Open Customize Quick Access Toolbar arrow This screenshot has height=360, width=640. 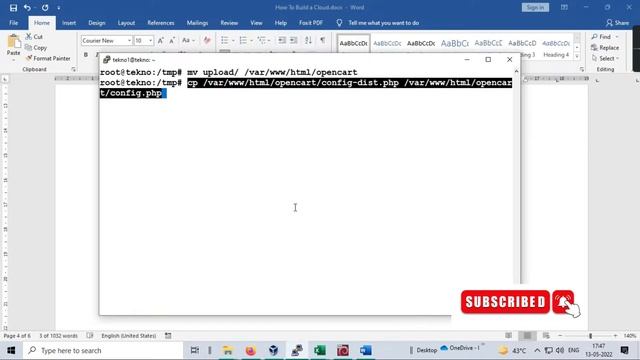[59, 7]
